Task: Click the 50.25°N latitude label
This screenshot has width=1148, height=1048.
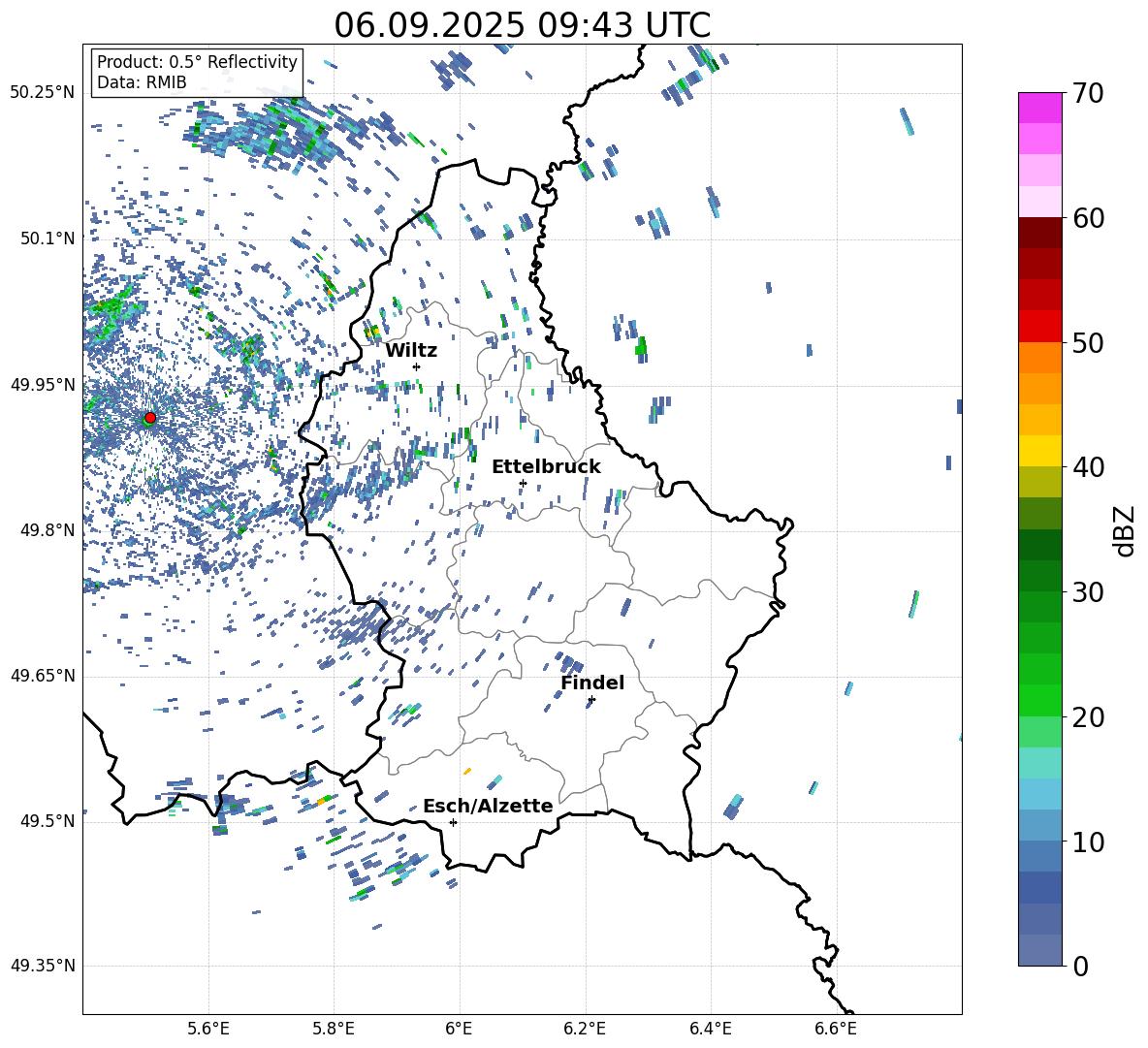Action: coord(43,93)
